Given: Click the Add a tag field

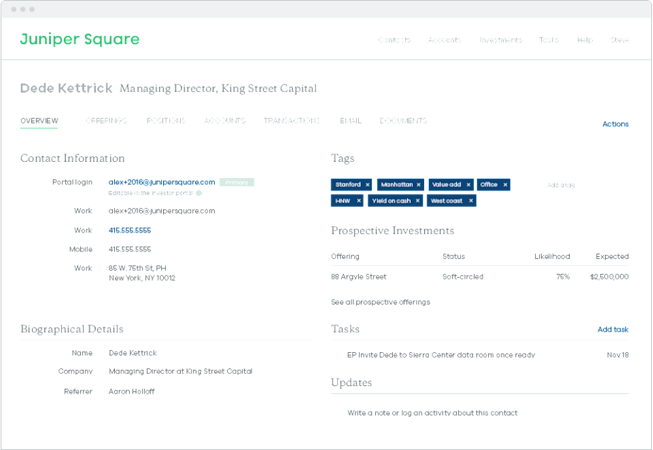Looking at the screenshot, I should pos(561,185).
